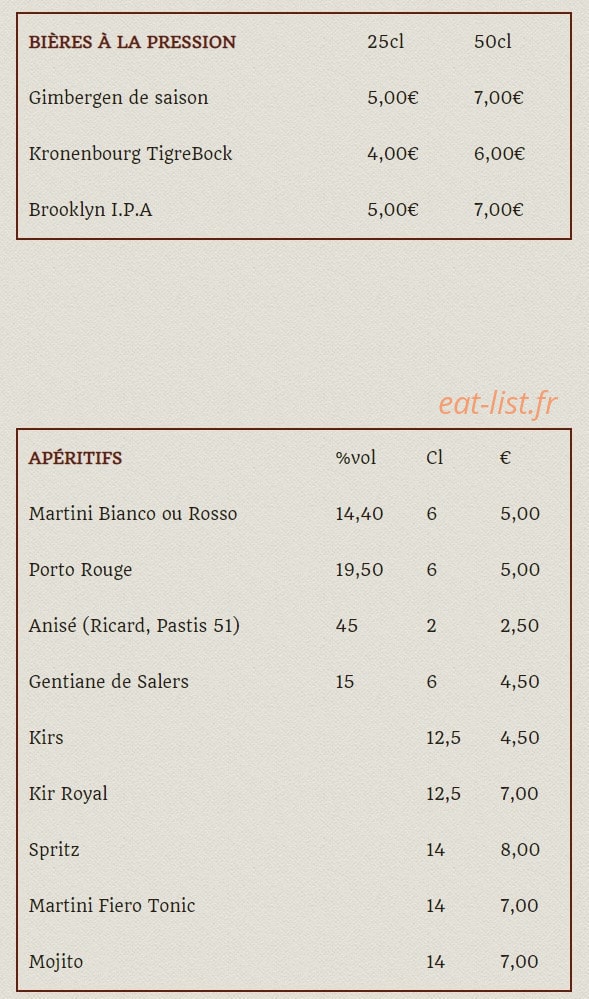Click the Gimbergen de saison item

(x=119, y=97)
